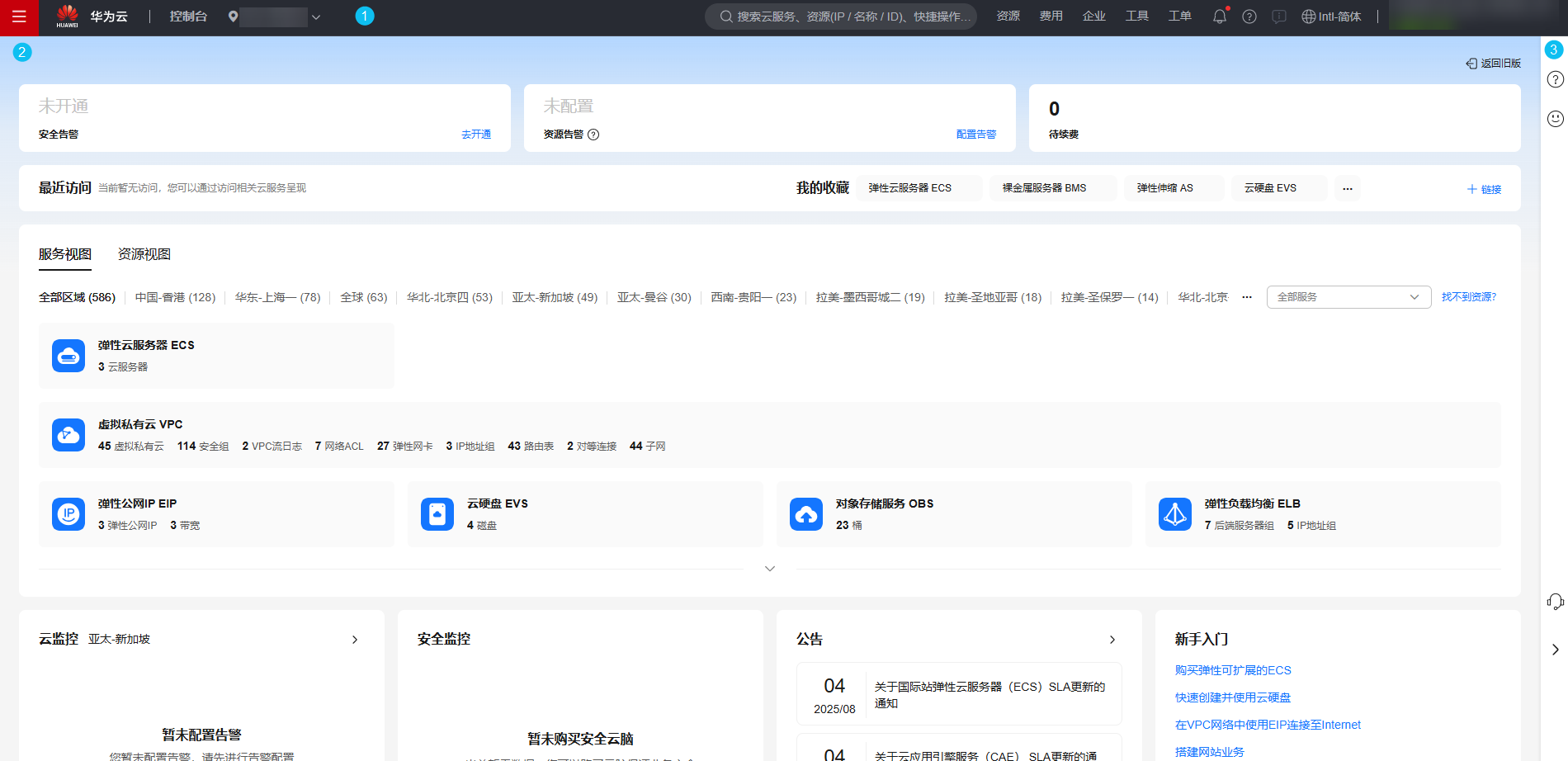The image size is (1568, 761).
Task: Select 亚太-新加坡 (49) region filter
Action: point(555,297)
